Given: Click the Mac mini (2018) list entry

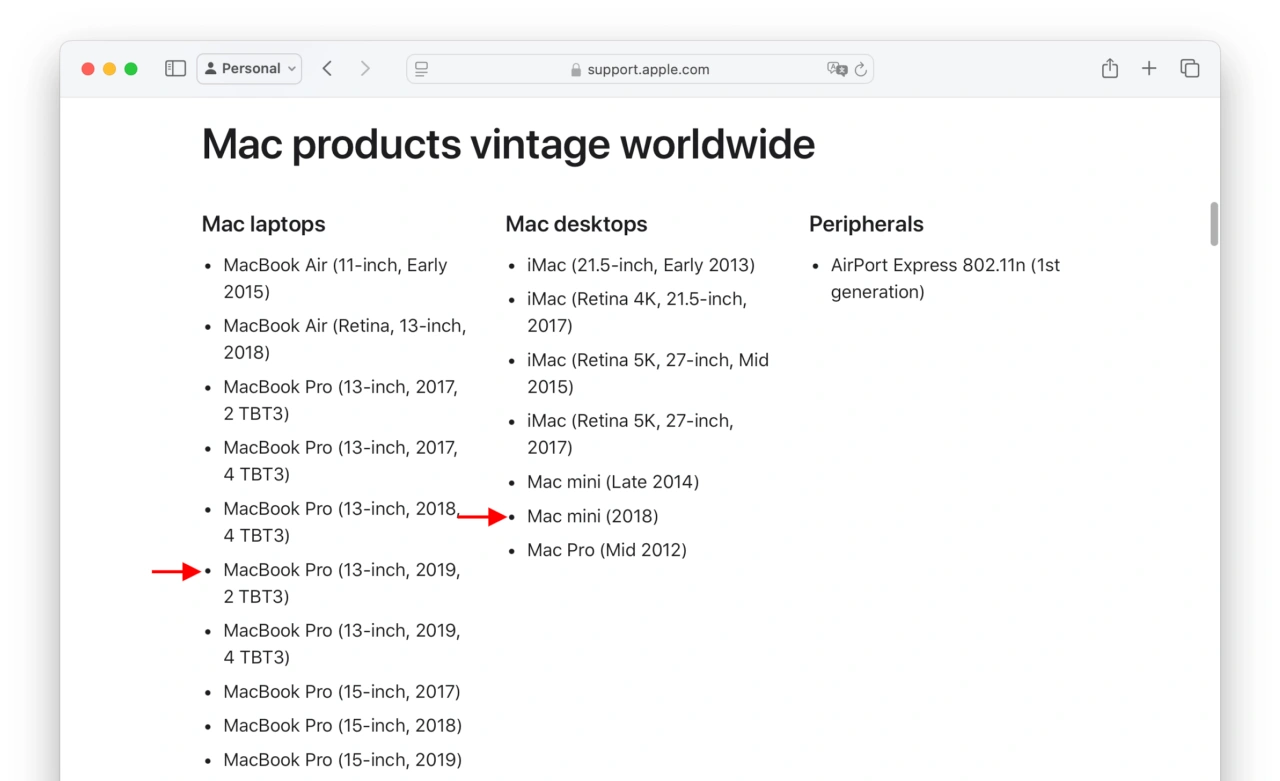Looking at the screenshot, I should click(592, 516).
